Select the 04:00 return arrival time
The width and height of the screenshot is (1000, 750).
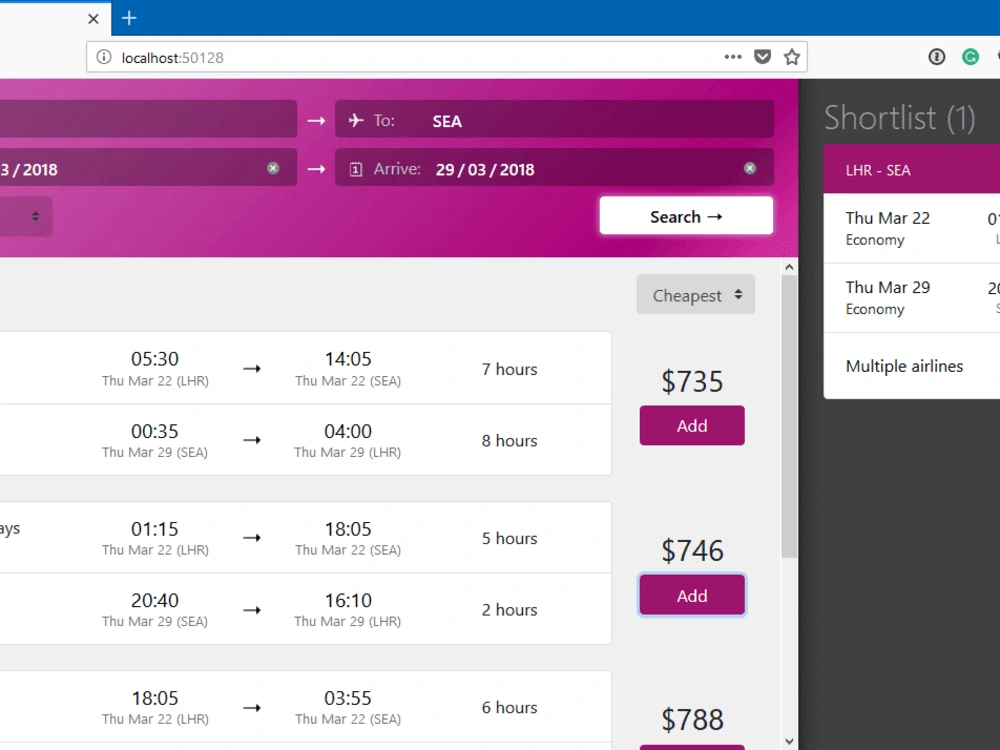(x=348, y=431)
